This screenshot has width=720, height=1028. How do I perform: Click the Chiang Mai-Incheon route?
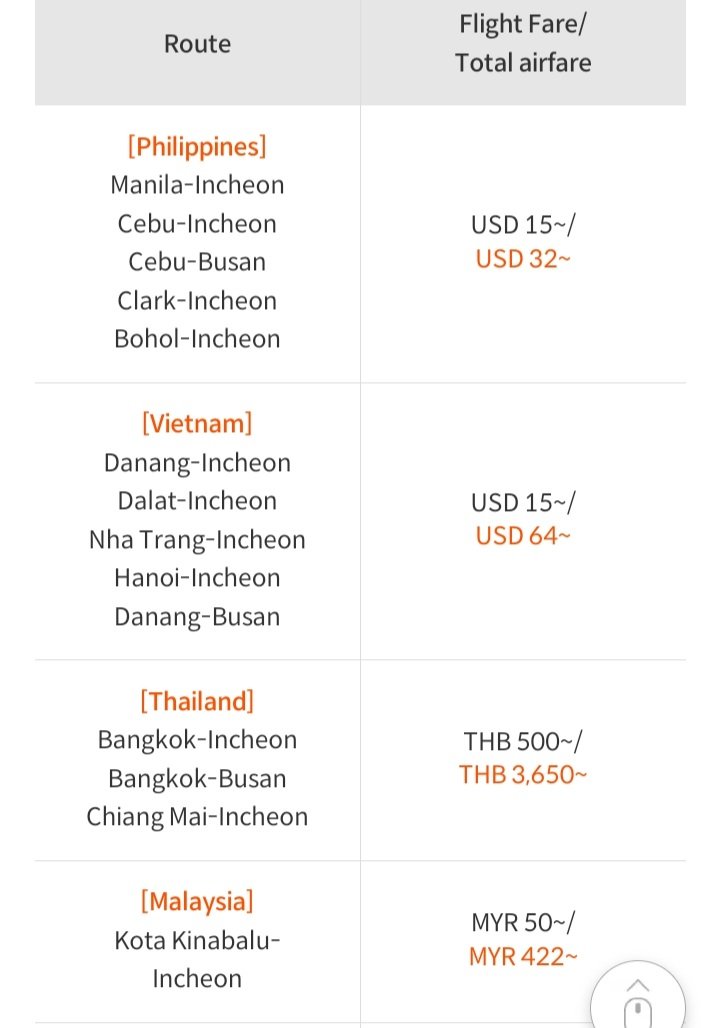click(x=197, y=817)
